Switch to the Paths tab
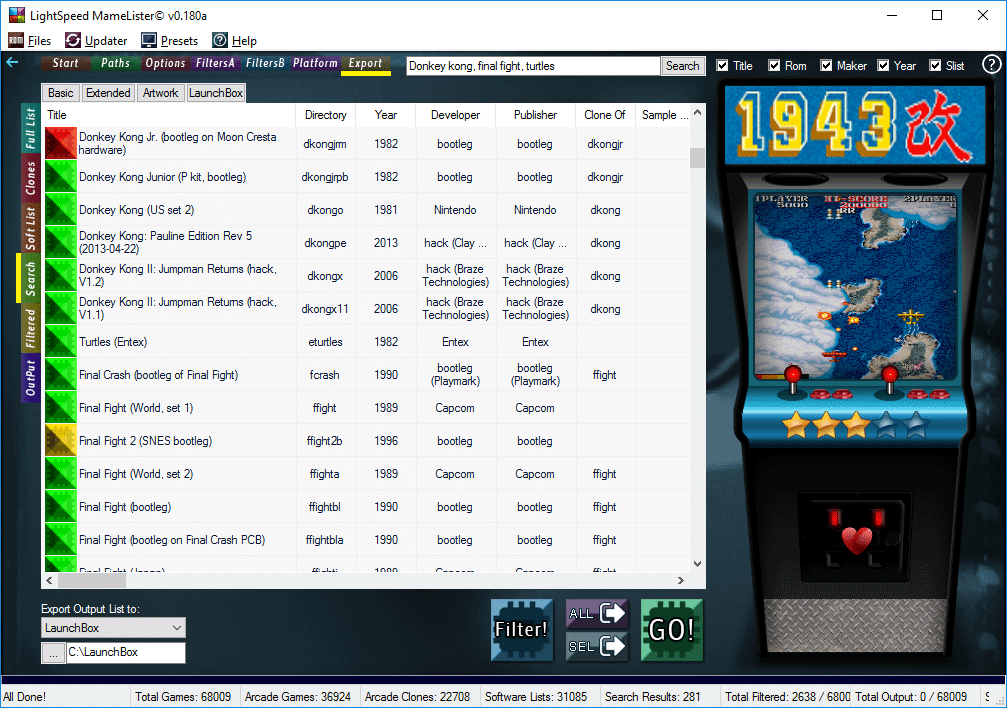The image size is (1007, 708). (115, 63)
